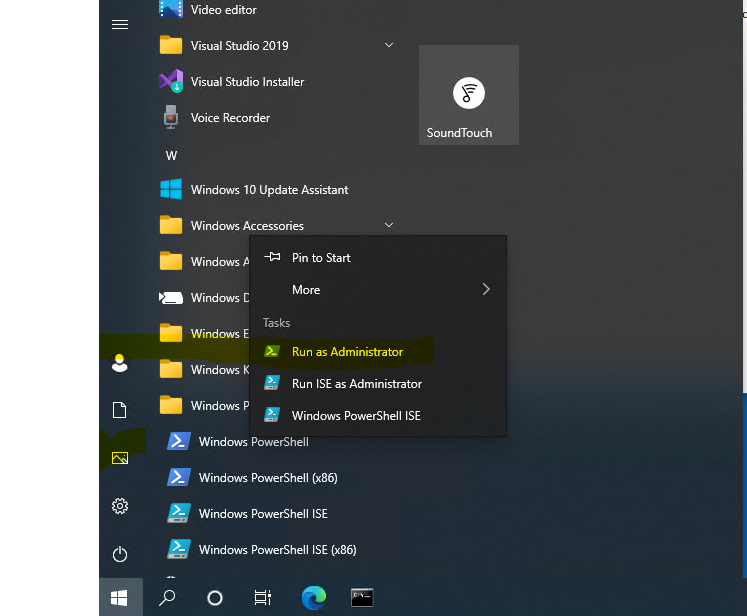Open Task View on the taskbar
This screenshot has height=616, width=747.
[262, 597]
